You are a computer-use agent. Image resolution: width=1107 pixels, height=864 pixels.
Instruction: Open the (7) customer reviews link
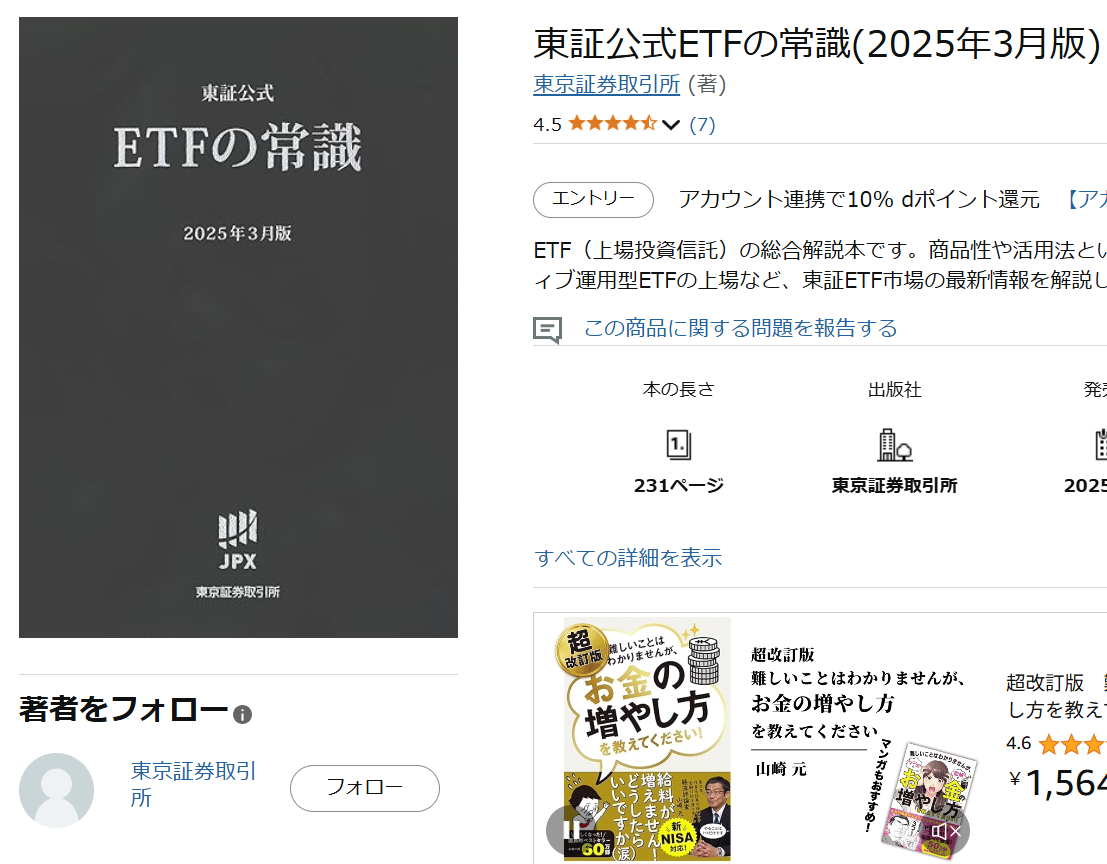tap(702, 125)
